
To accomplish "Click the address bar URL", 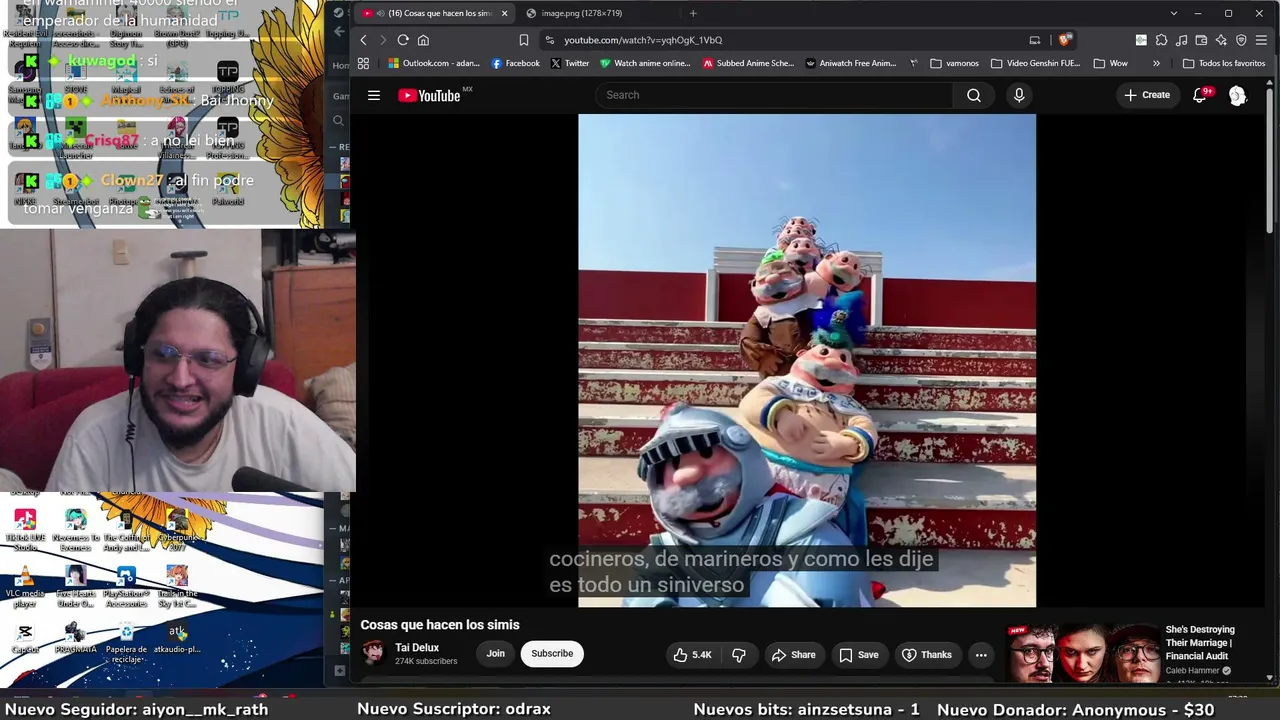I will pos(643,40).
